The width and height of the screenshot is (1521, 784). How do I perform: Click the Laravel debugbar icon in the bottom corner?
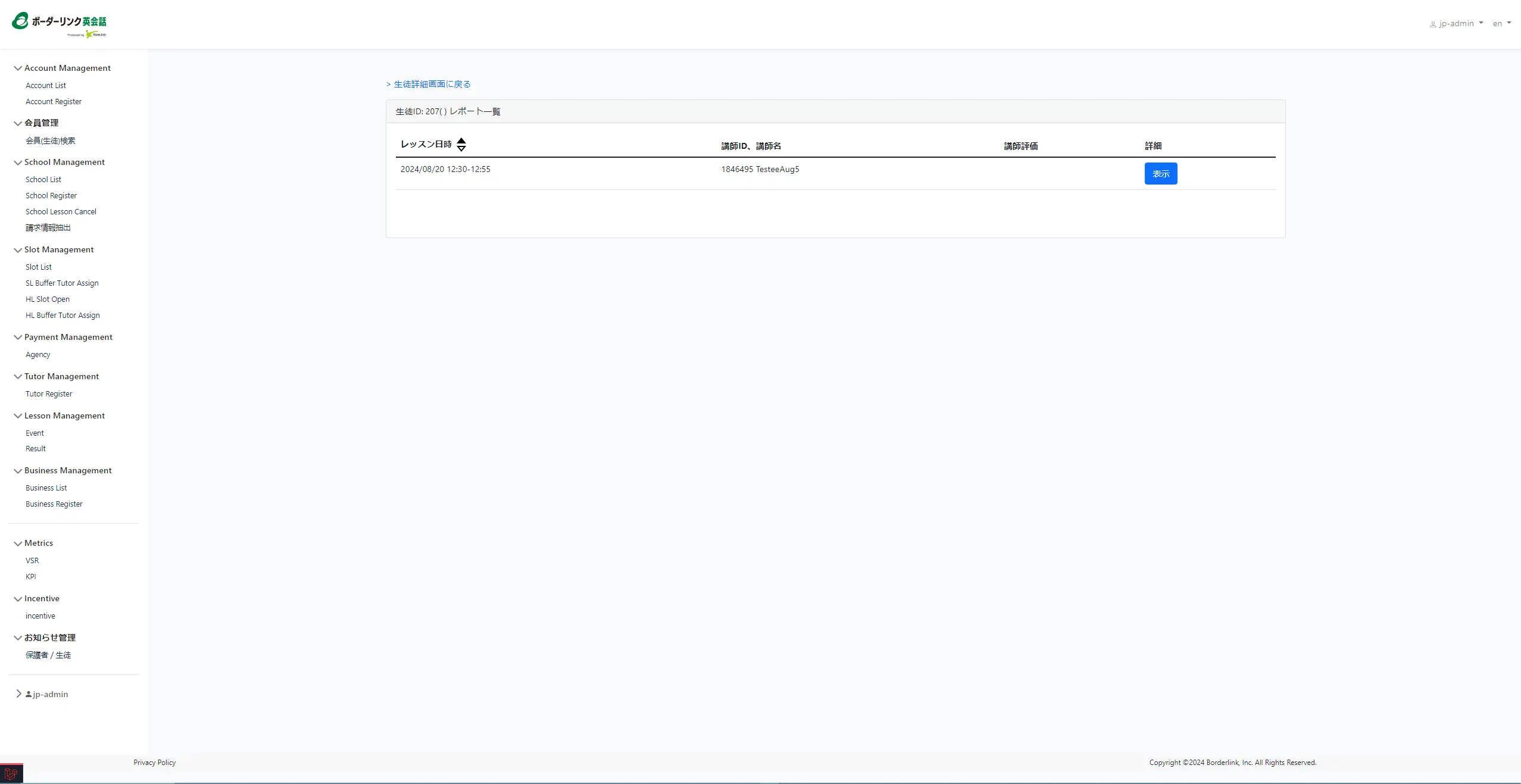[11, 774]
